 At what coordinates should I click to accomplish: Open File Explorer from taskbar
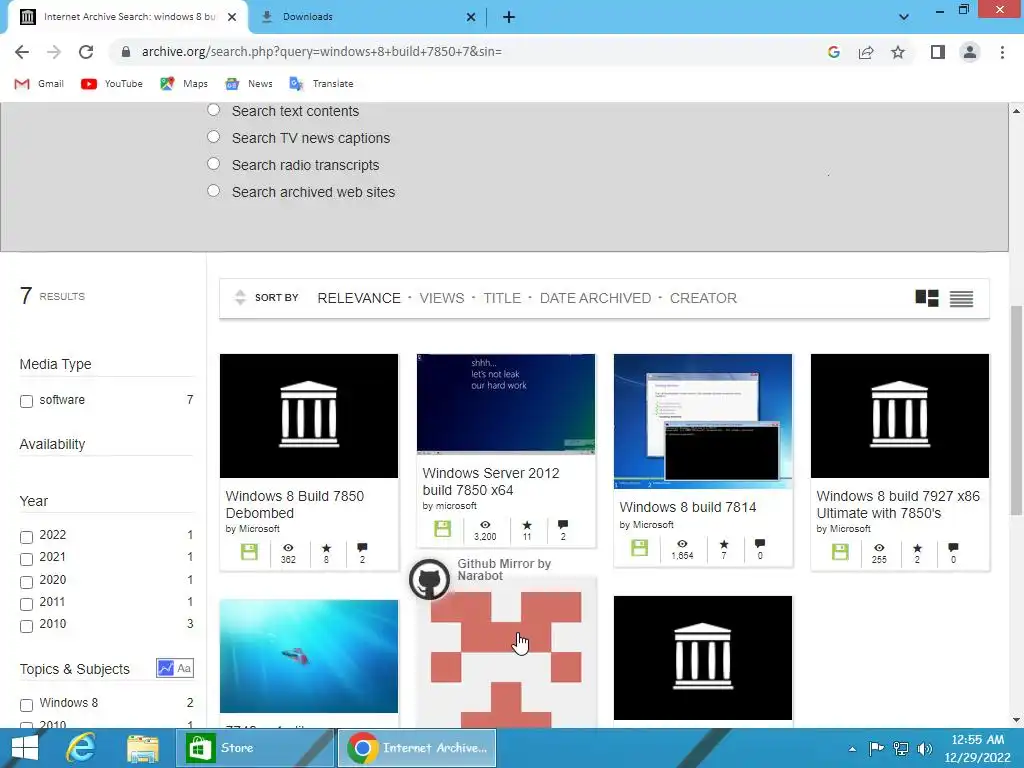click(143, 748)
